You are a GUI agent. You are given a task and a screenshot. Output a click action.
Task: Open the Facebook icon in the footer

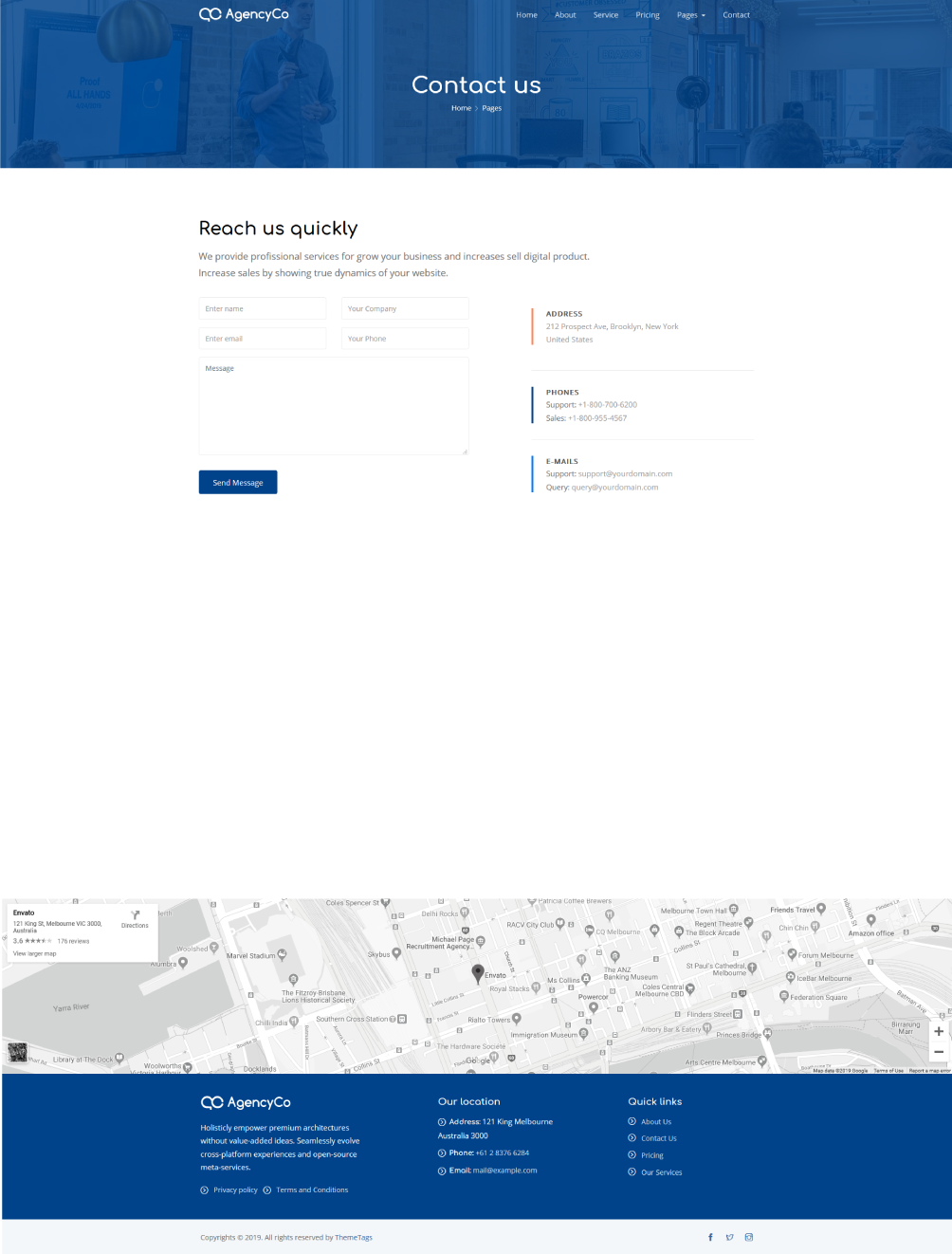(x=710, y=1237)
